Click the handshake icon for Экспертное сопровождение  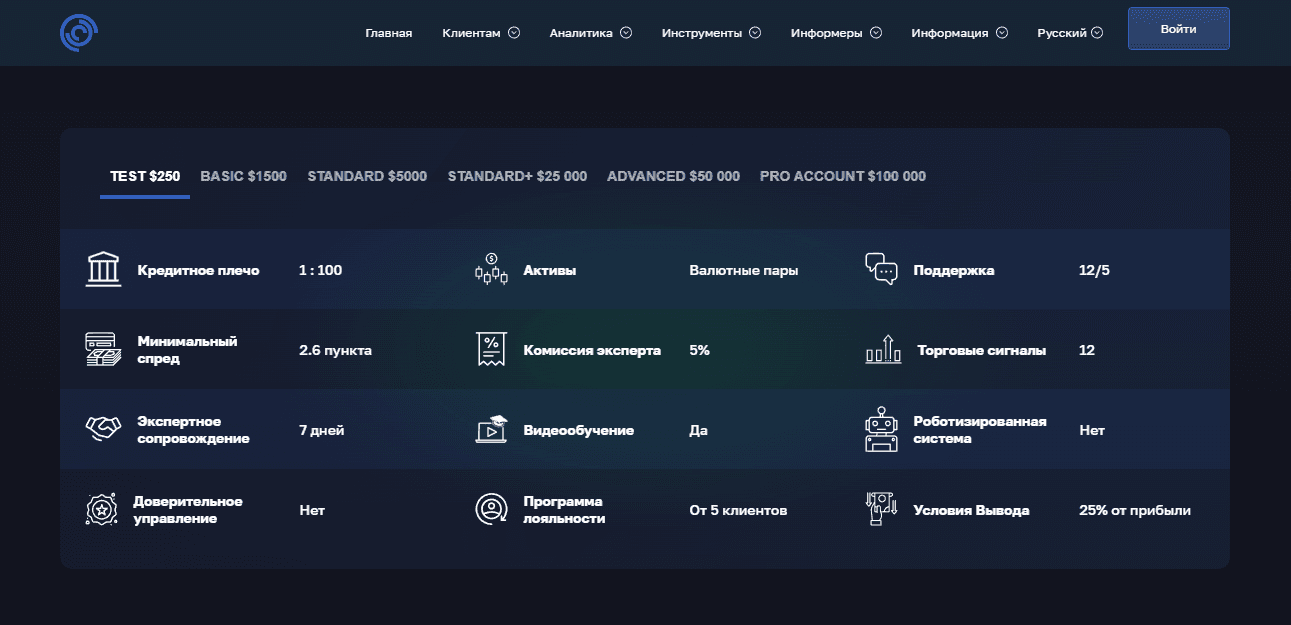pos(101,429)
